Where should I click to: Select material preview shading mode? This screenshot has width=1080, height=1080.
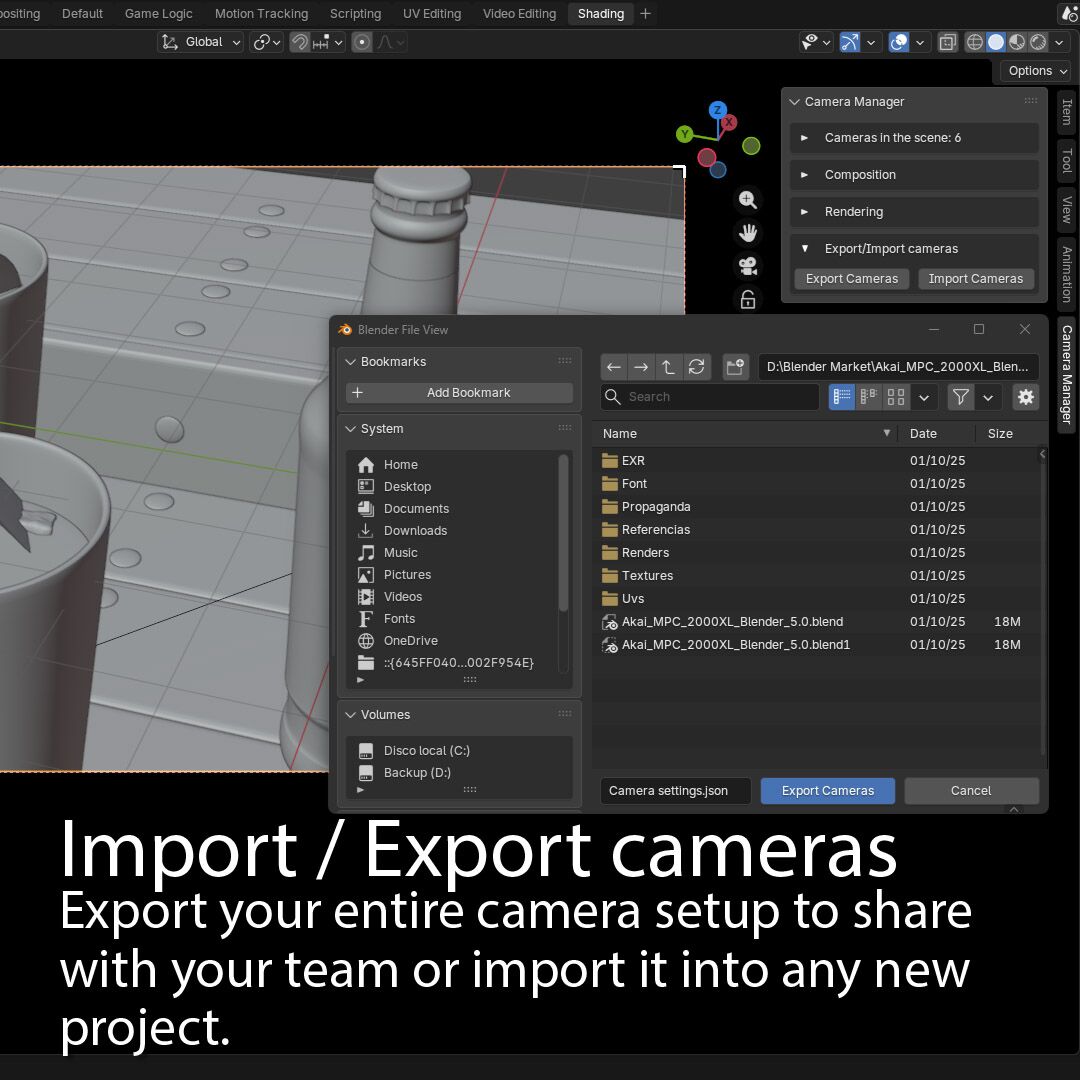[1017, 42]
